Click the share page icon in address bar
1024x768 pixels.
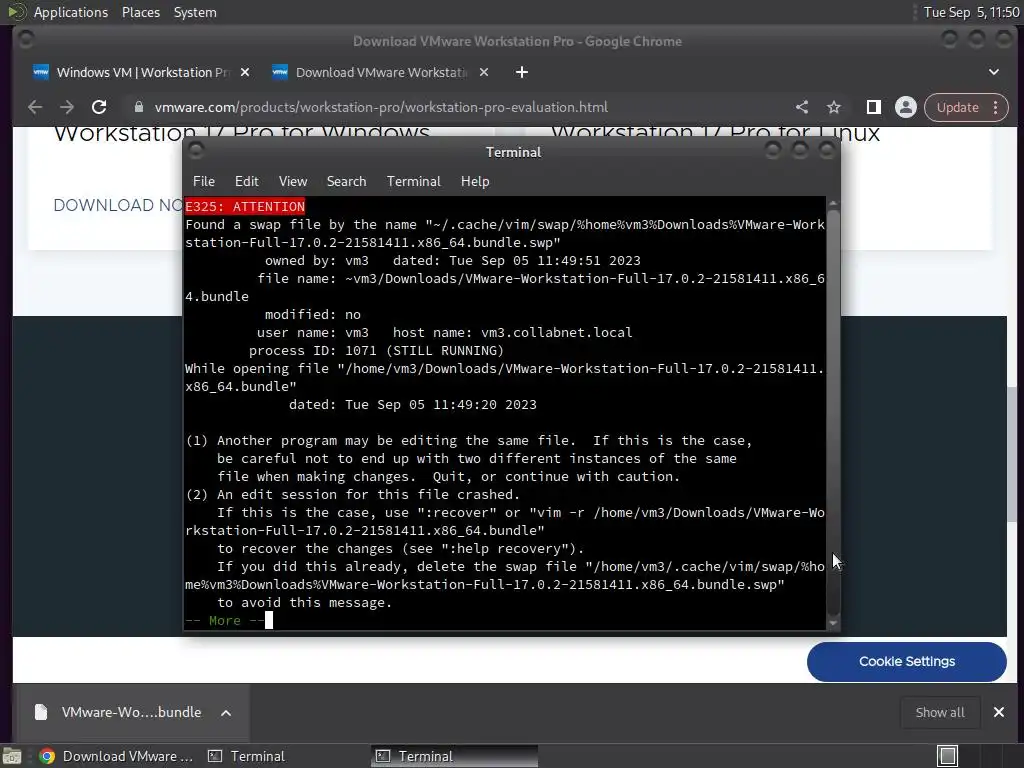point(802,107)
